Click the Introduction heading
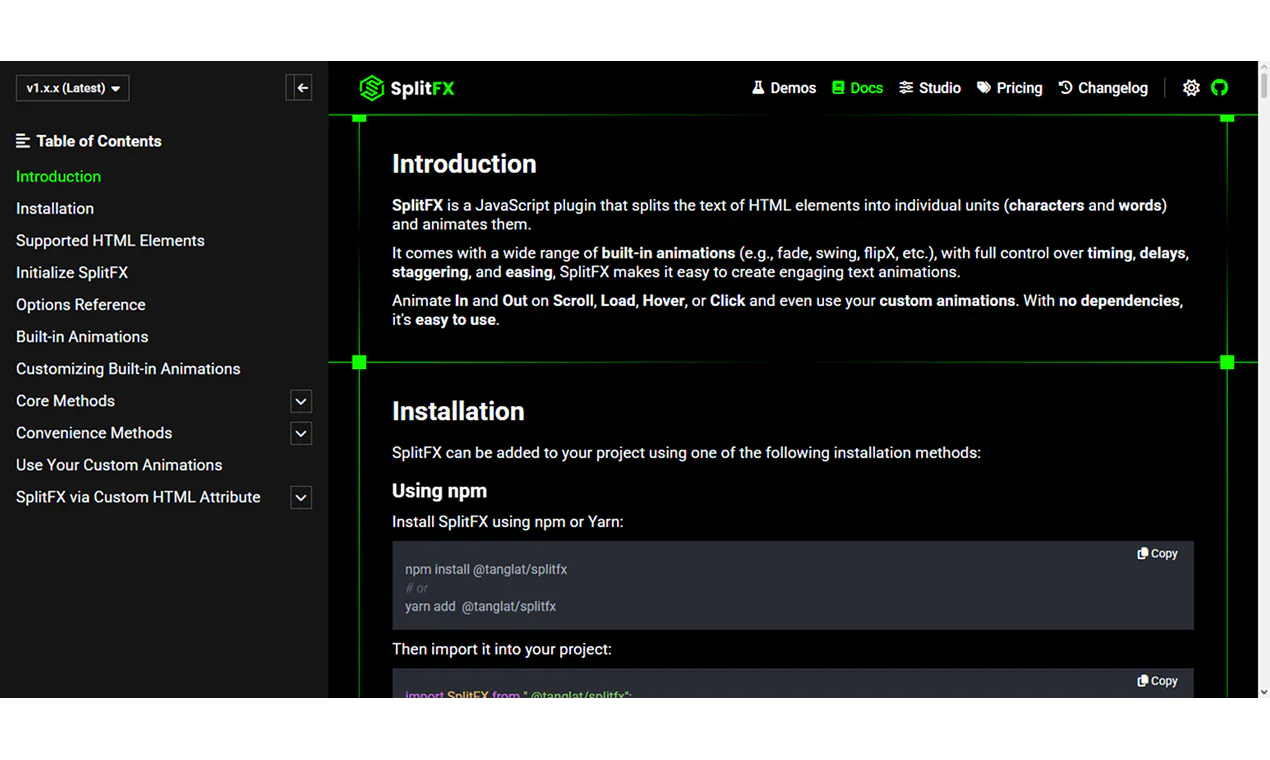 (464, 164)
